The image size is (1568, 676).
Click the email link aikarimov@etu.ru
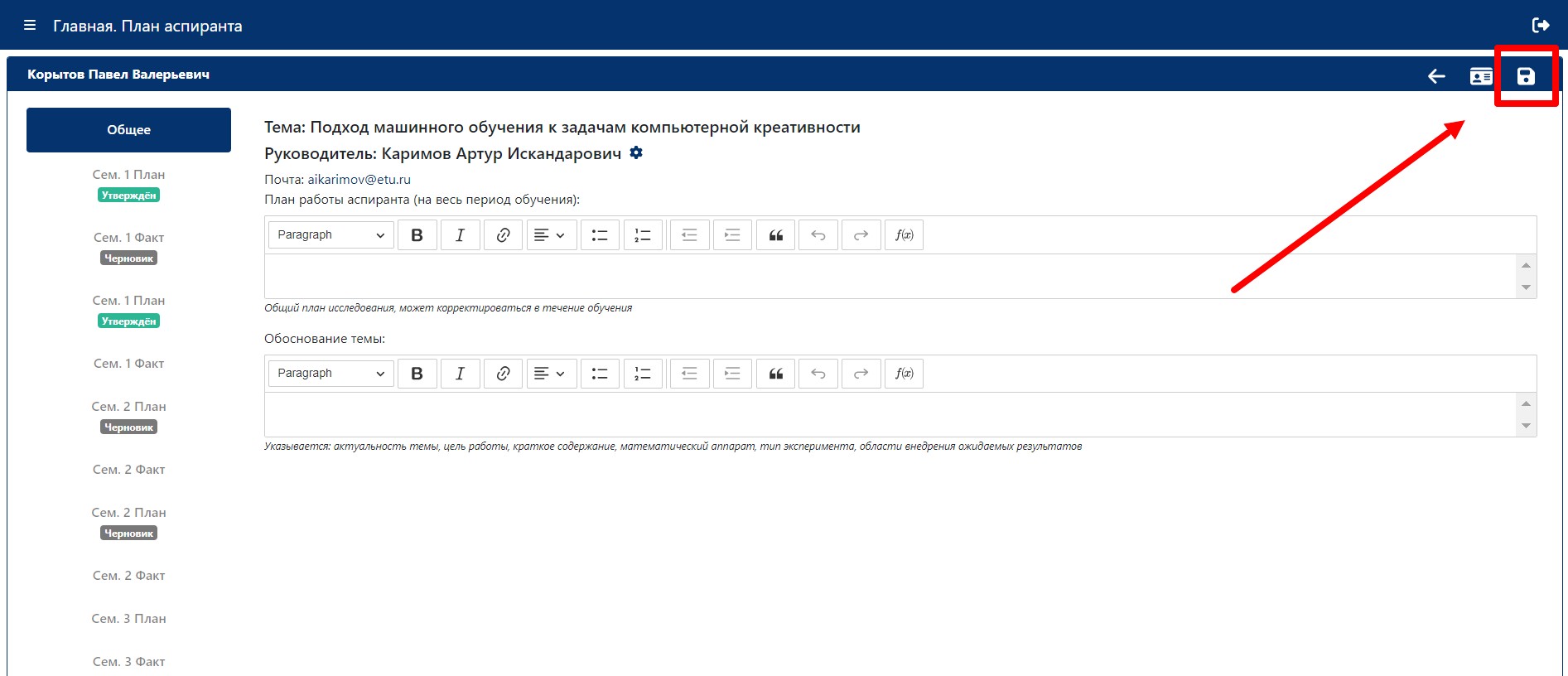[x=359, y=179]
